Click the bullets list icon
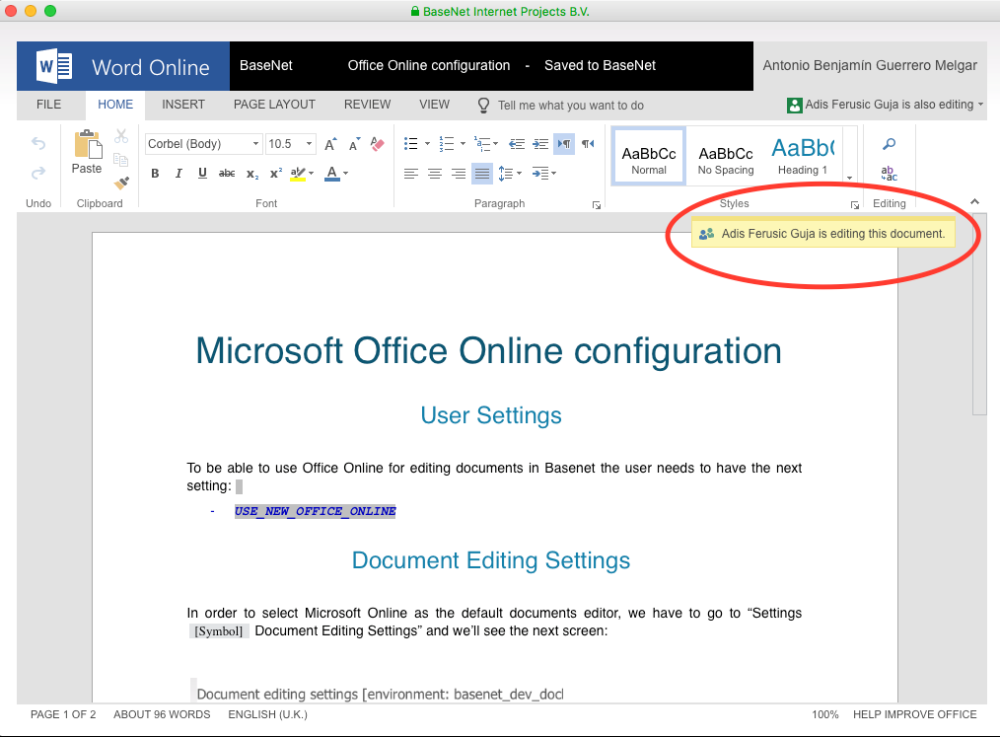This screenshot has width=1000, height=737. [411, 144]
